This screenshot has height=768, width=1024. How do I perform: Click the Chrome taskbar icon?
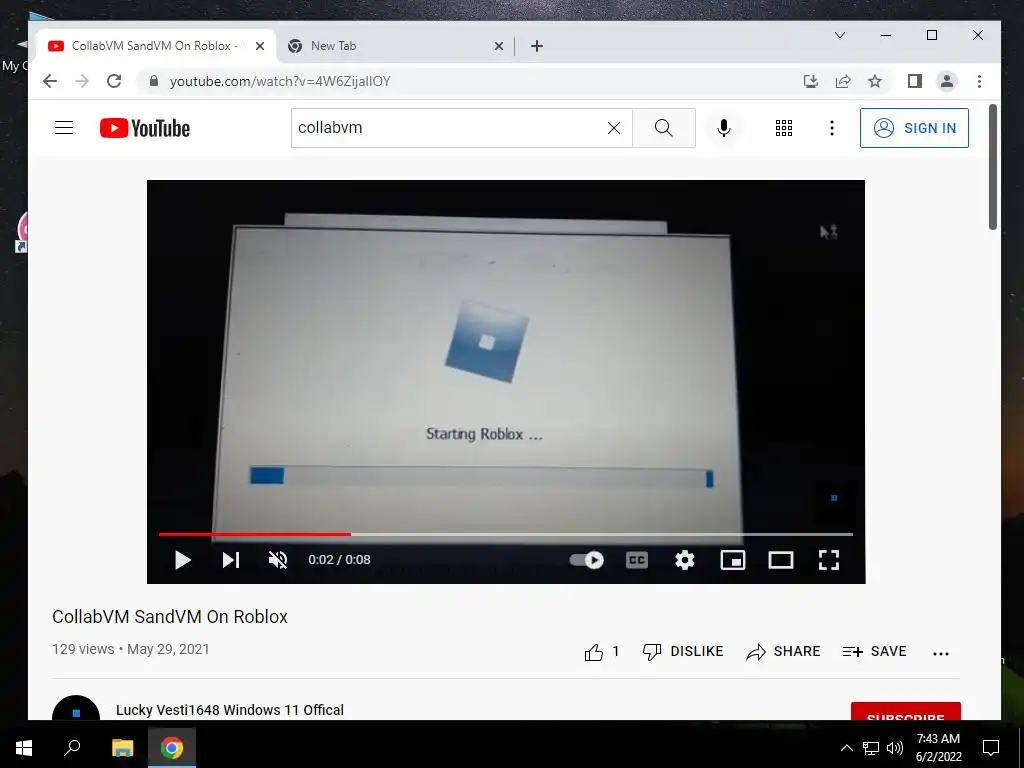coord(172,748)
